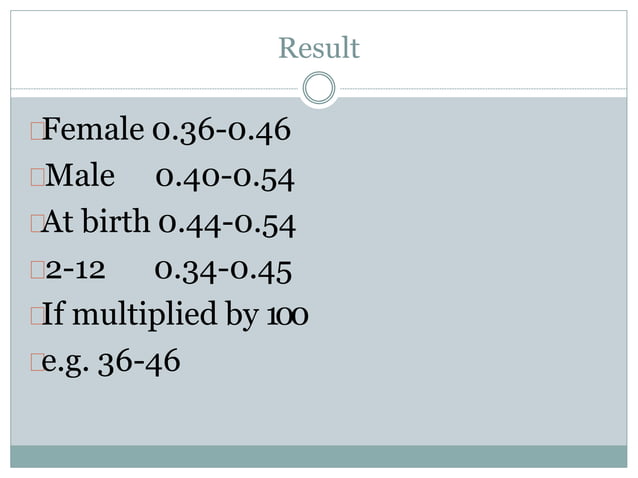Click the bullet marker before Male
Viewport: 638px width, 478px height.
(37, 177)
